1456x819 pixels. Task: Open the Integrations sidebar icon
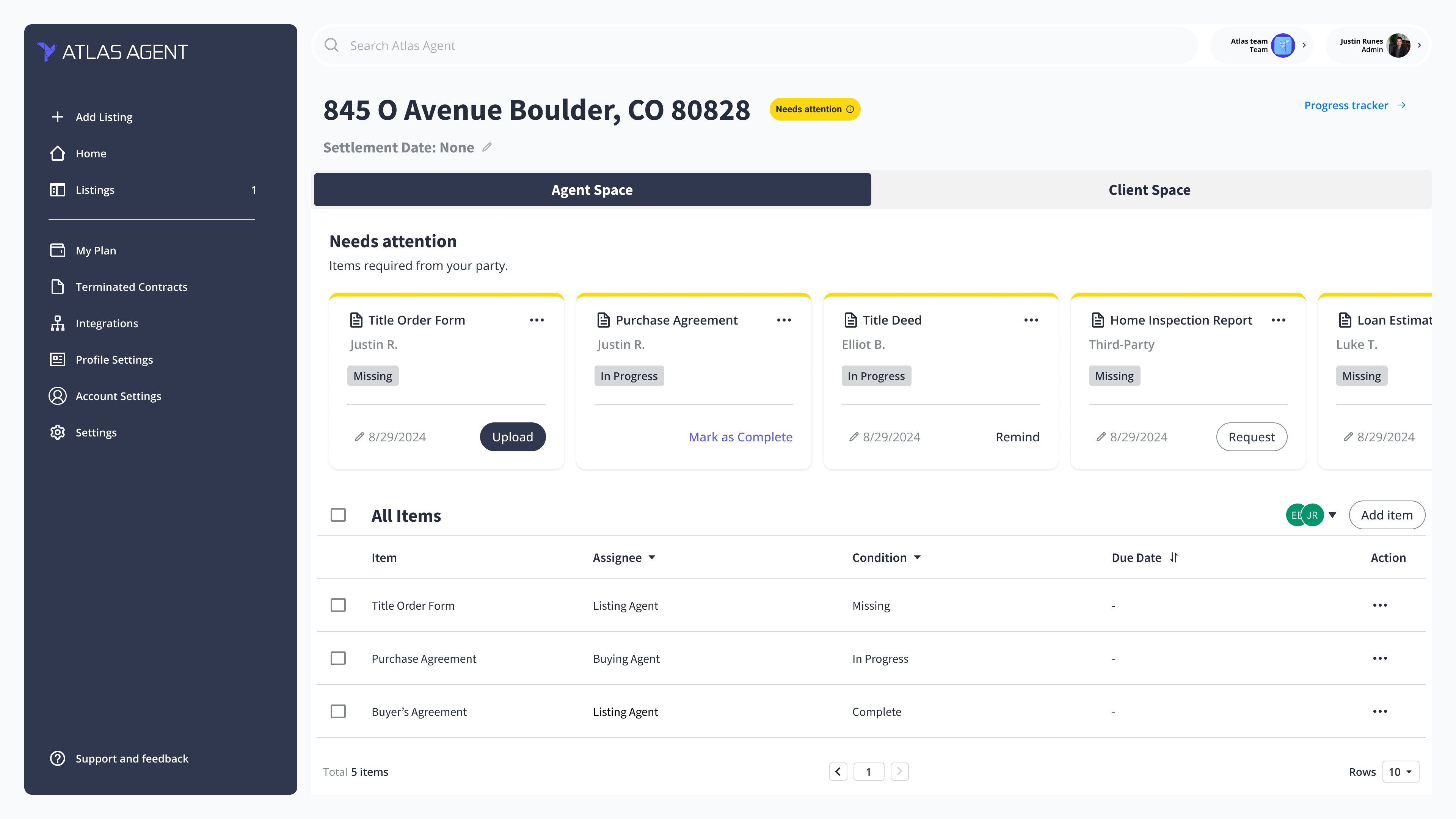pos(57,323)
